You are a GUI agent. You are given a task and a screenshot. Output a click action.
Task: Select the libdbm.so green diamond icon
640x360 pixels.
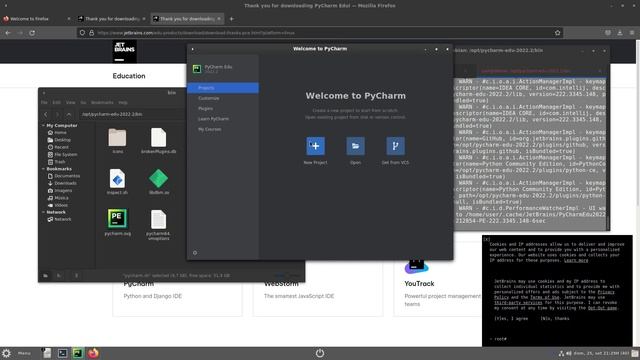158,178
